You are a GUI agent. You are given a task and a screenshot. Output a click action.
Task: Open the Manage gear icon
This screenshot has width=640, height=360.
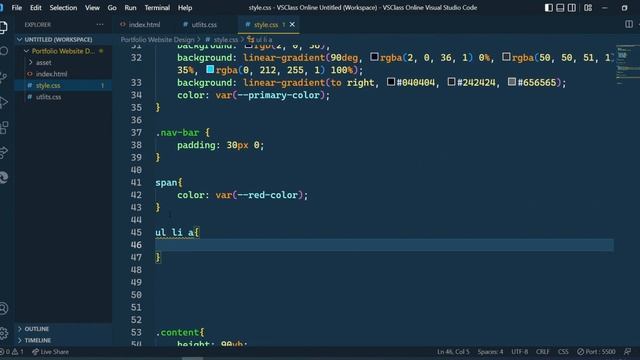click(x=4, y=333)
